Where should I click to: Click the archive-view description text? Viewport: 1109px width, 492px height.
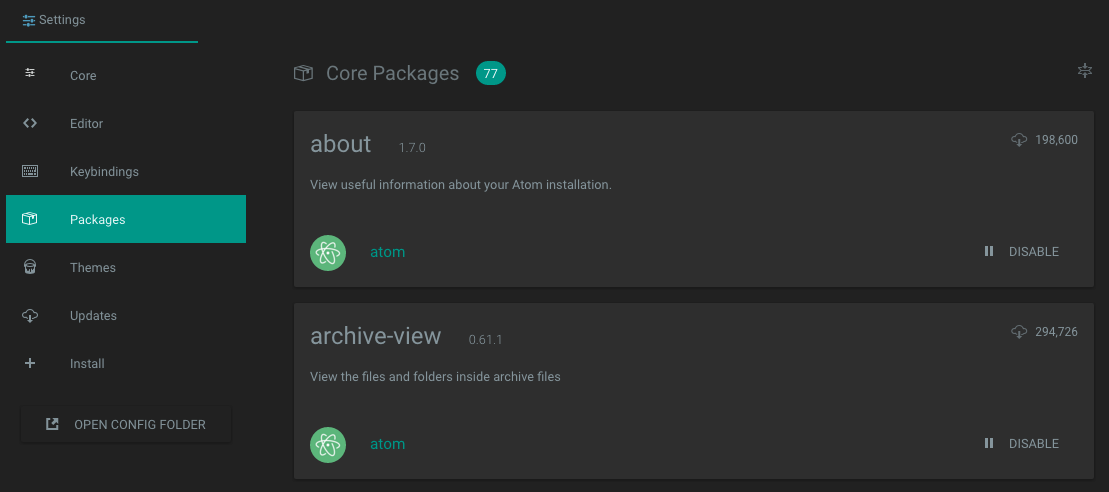coord(435,377)
